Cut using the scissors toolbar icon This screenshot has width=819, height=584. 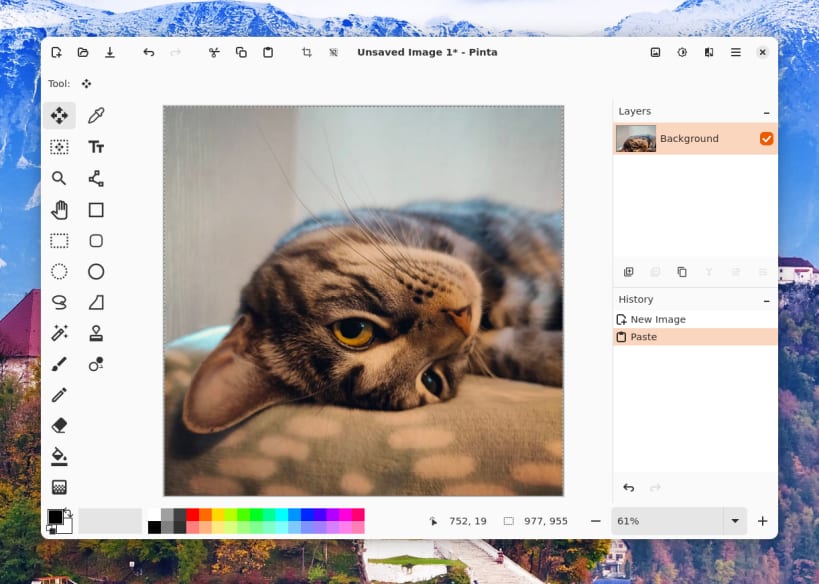(x=214, y=52)
